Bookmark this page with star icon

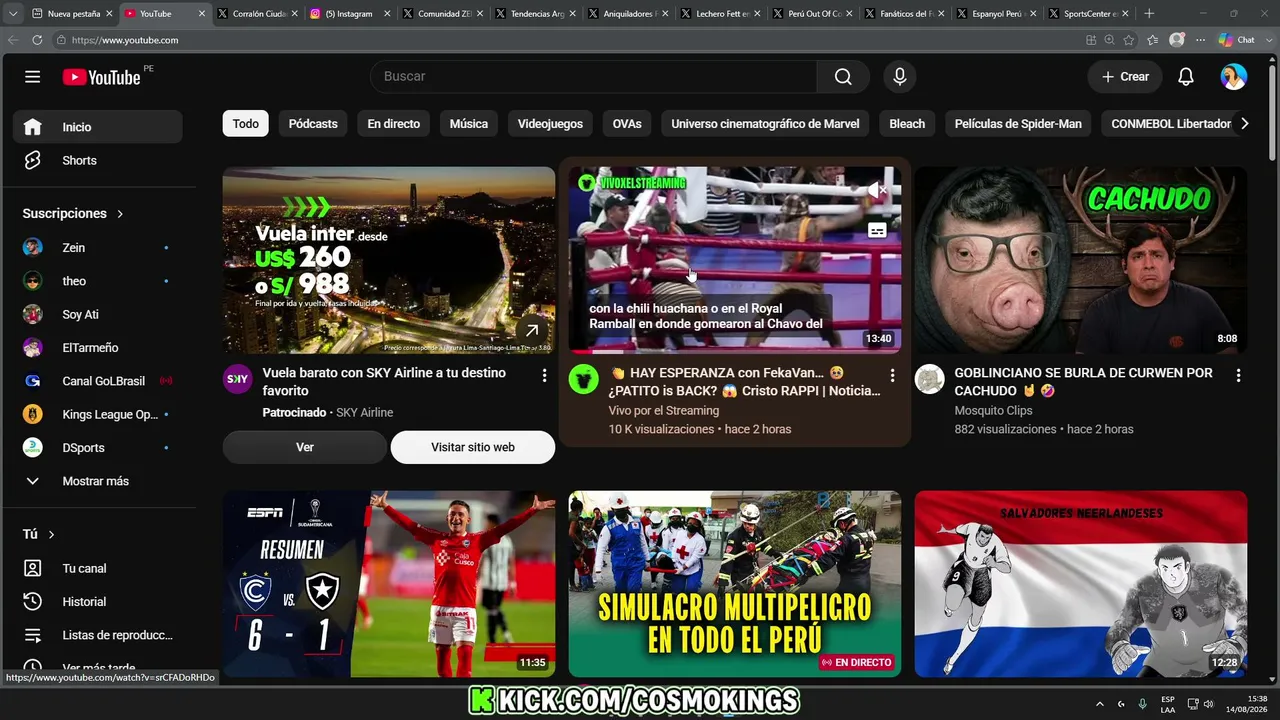click(1129, 40)
